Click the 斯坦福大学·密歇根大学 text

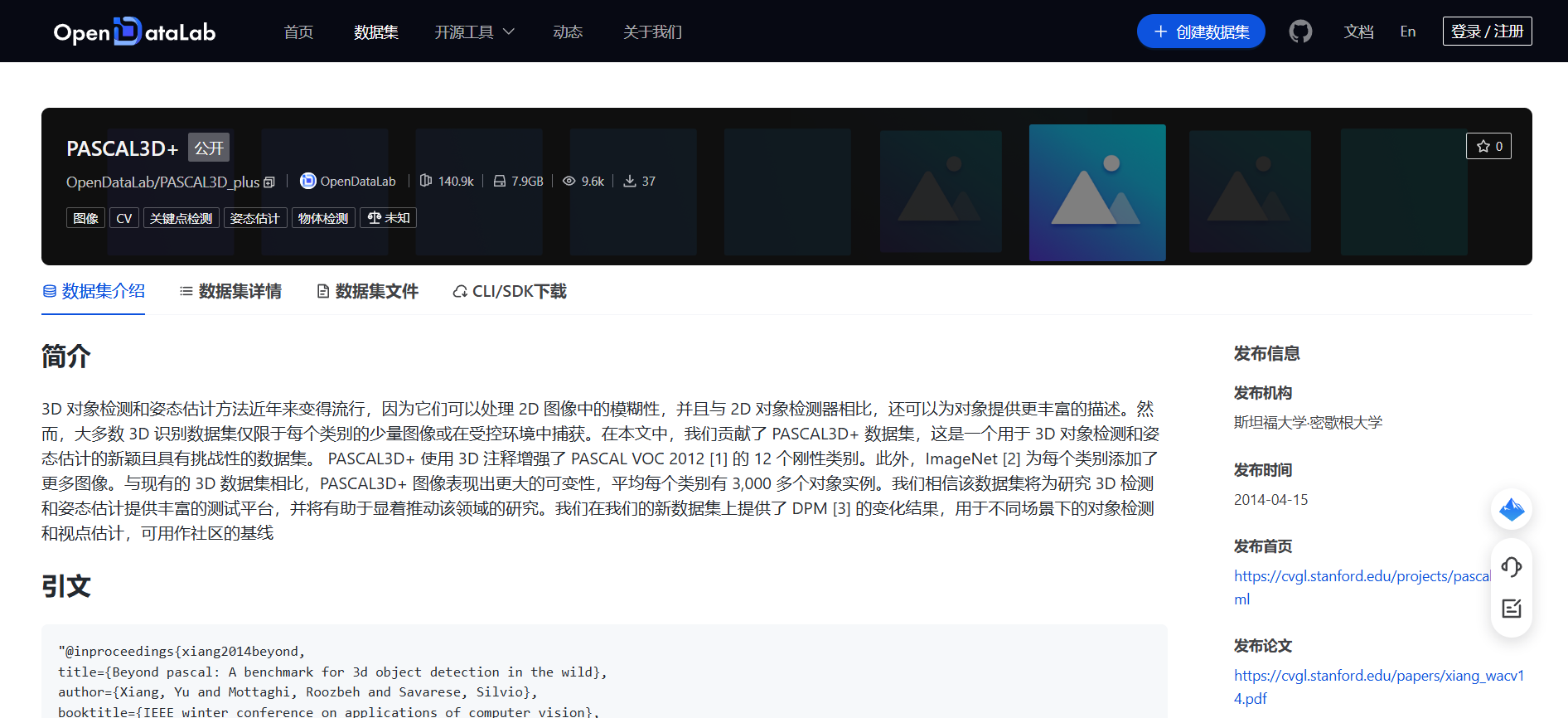click(x=1308, y=422)
